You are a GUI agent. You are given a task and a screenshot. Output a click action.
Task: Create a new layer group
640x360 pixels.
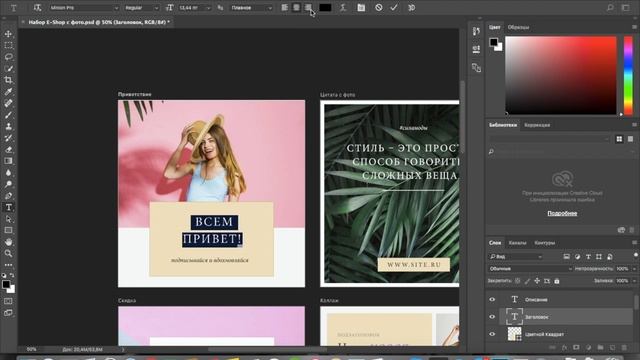[600, 348]
